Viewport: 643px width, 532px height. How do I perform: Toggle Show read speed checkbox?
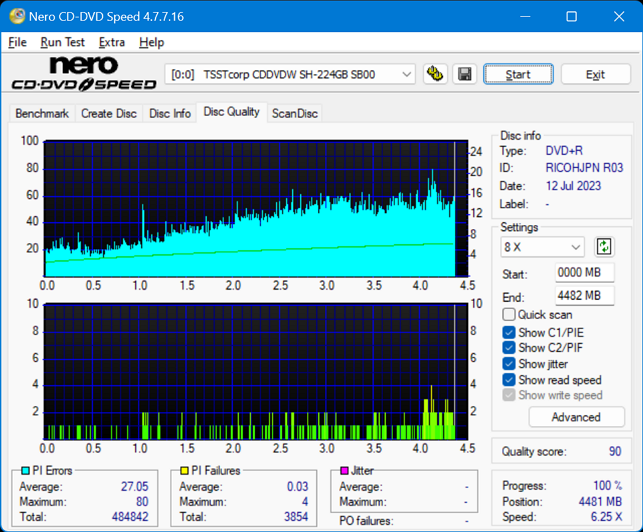coord(508,380)
